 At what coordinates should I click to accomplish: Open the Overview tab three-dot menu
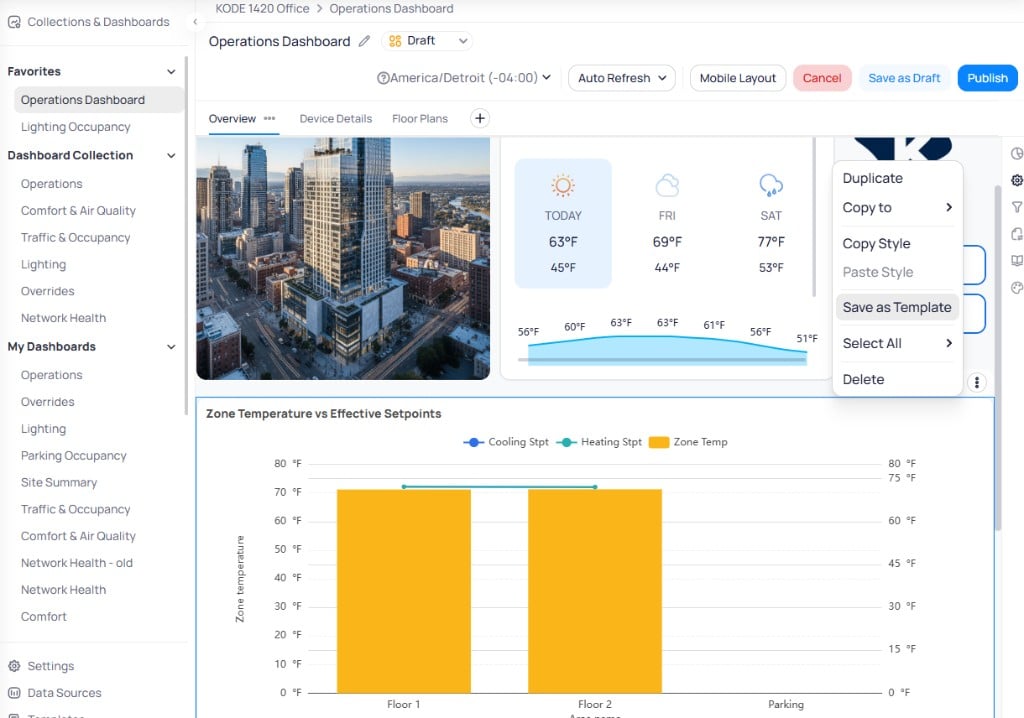tap(270, 118)
